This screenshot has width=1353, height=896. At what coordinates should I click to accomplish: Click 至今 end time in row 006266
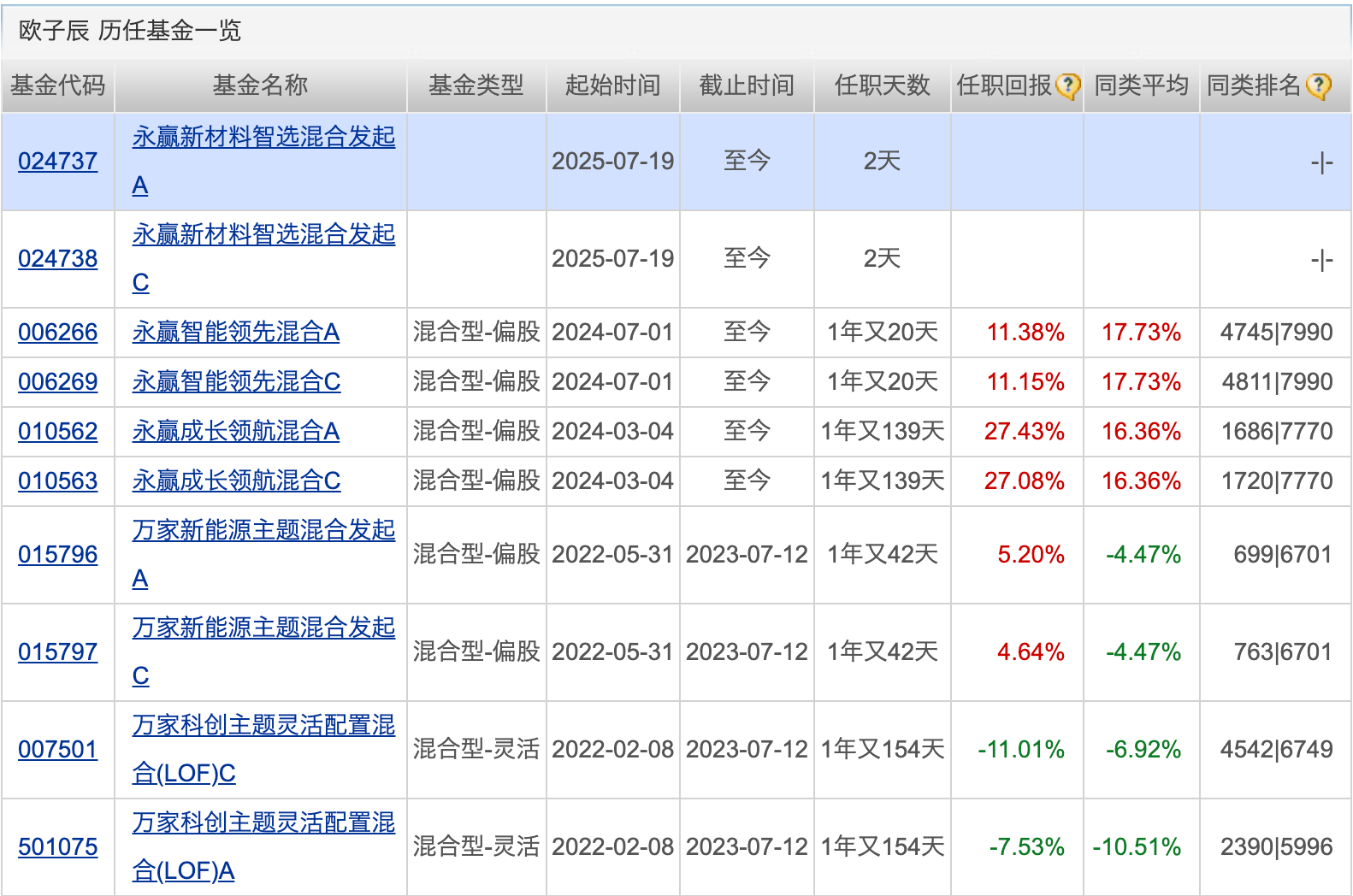(x=747, y=332)
